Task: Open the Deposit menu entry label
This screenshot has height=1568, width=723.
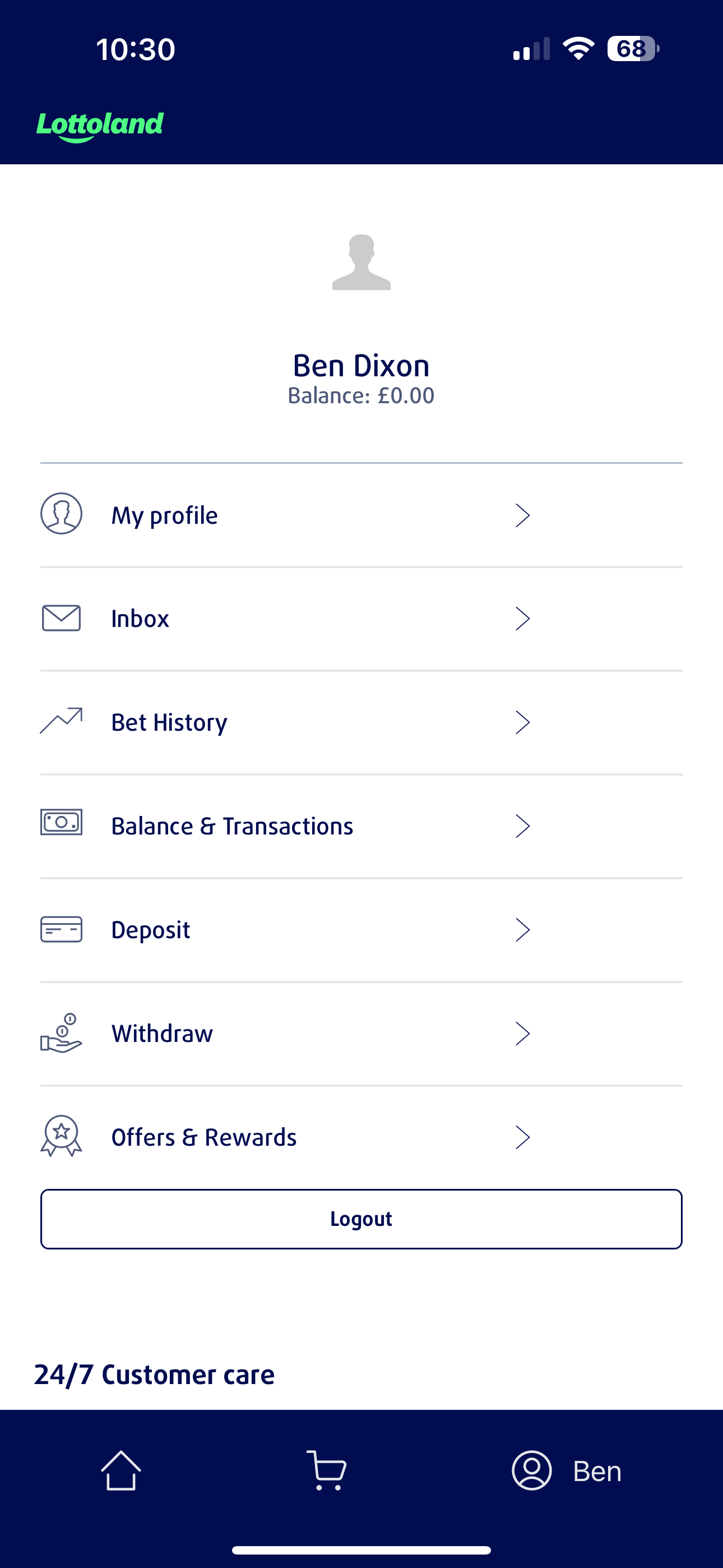Action: (151, 930)
